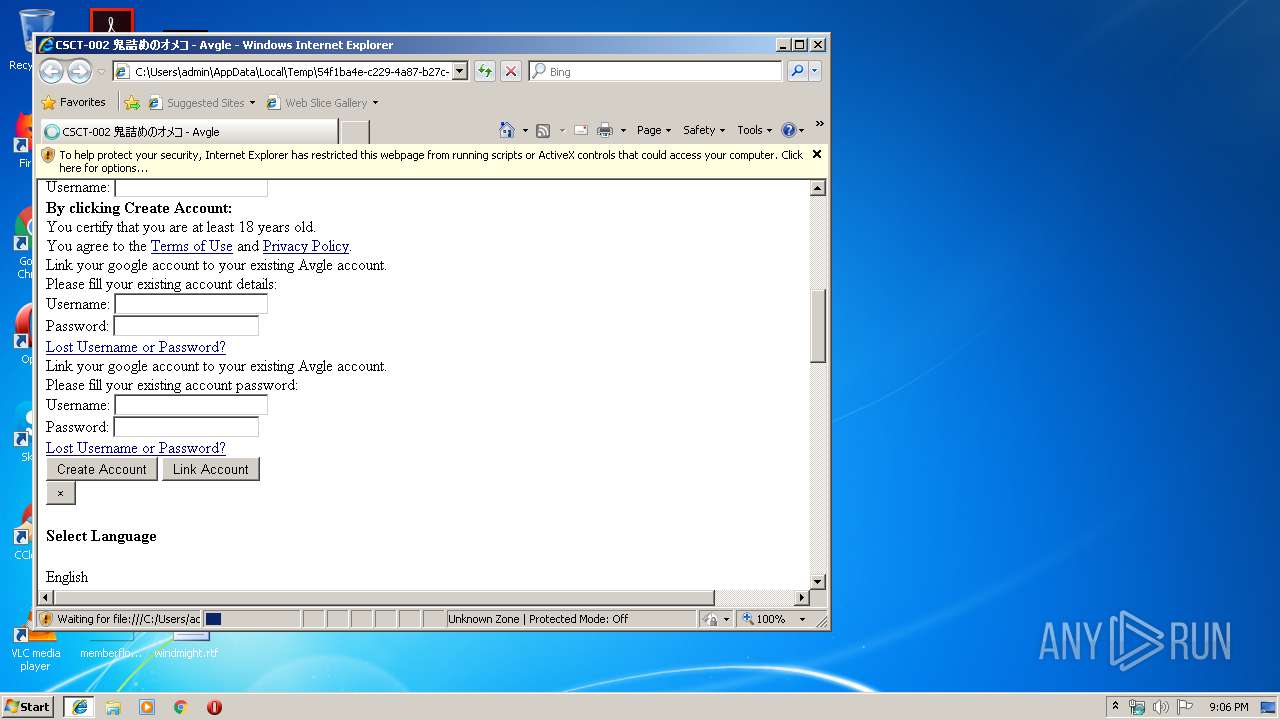
Task: Focus the Password field under account details
Action: (x=186, y=326)
